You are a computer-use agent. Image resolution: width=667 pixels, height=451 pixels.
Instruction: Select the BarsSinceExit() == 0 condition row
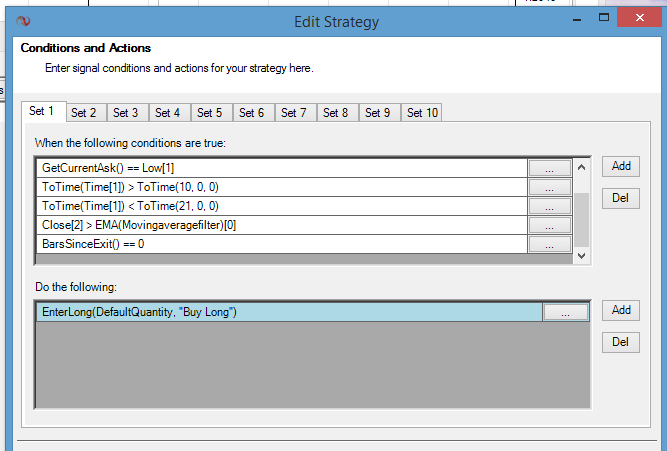pos(280,244)
